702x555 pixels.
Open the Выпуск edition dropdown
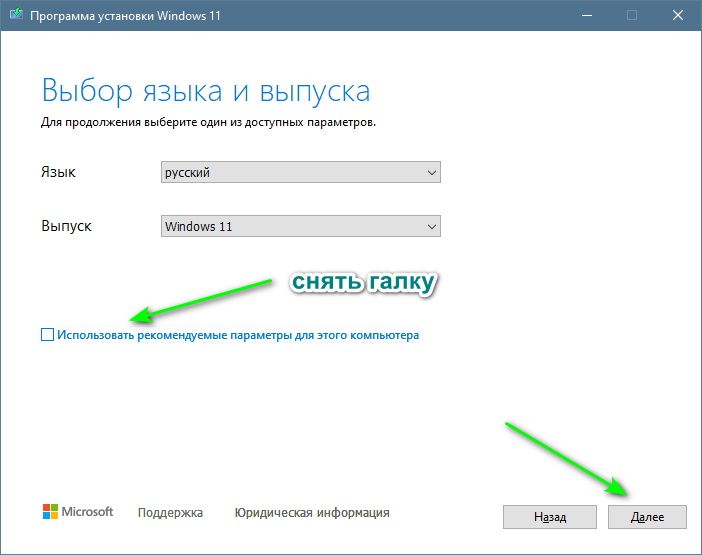click(301, 226)
